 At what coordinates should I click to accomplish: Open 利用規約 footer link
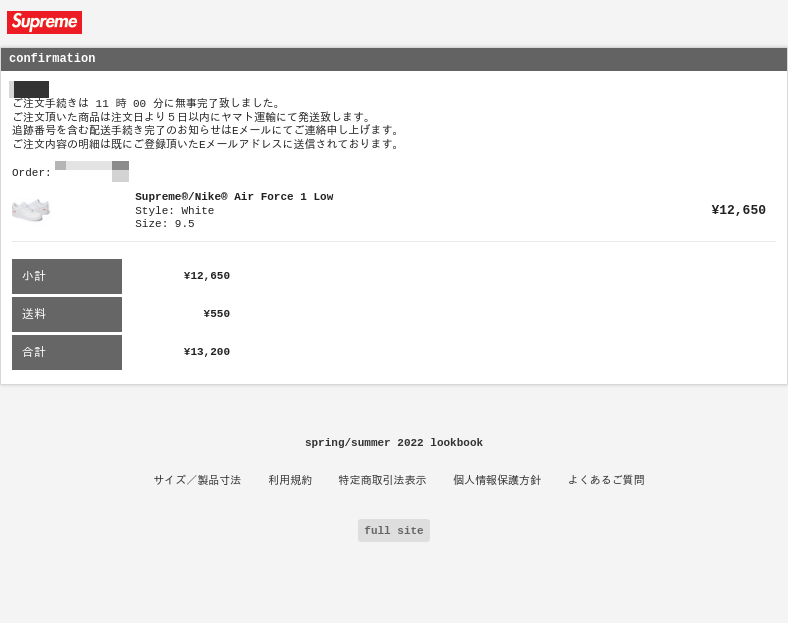tap(290, 480)
